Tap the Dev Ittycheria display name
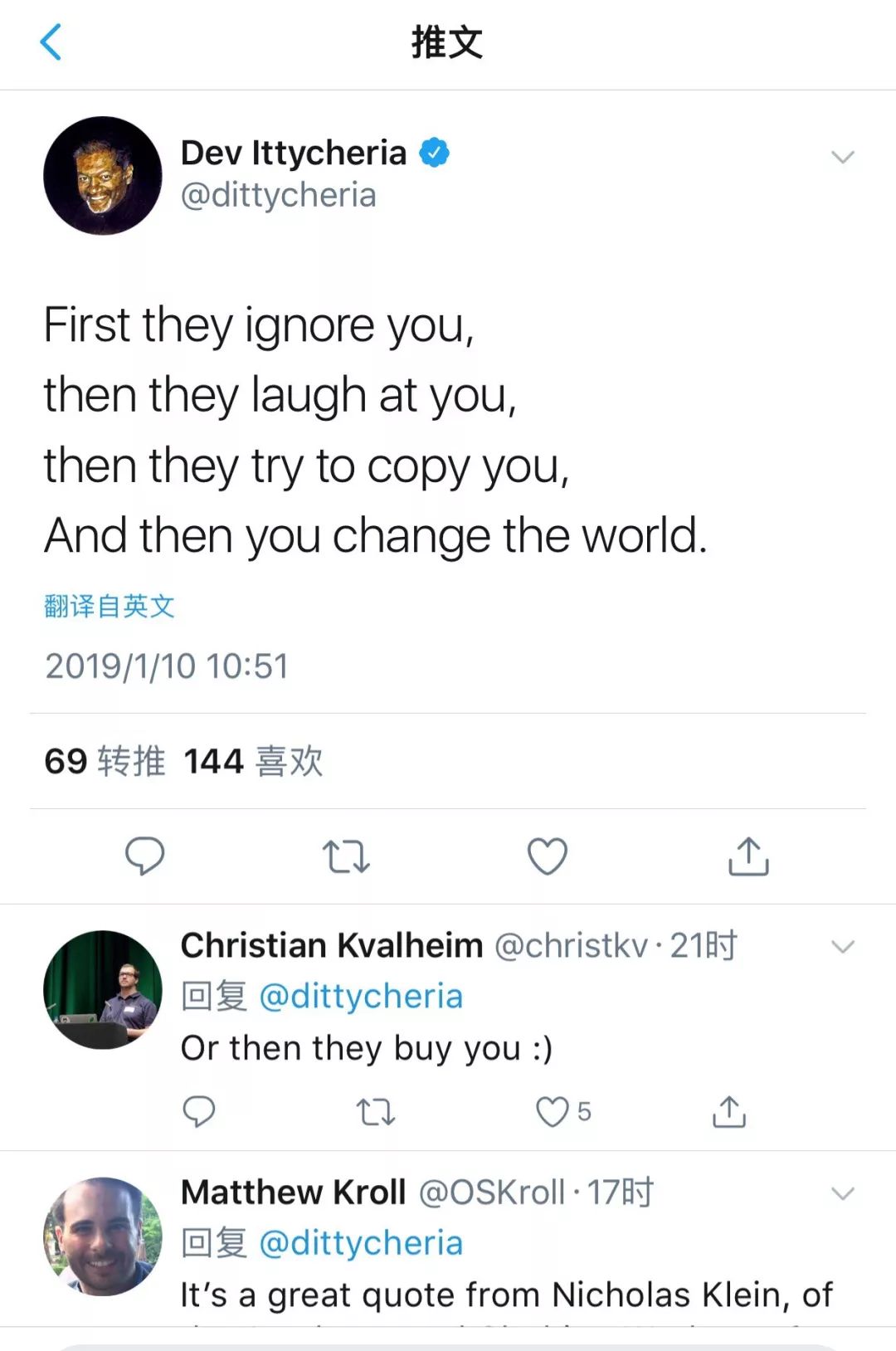 pyautogui.click(x=294, y=154)
